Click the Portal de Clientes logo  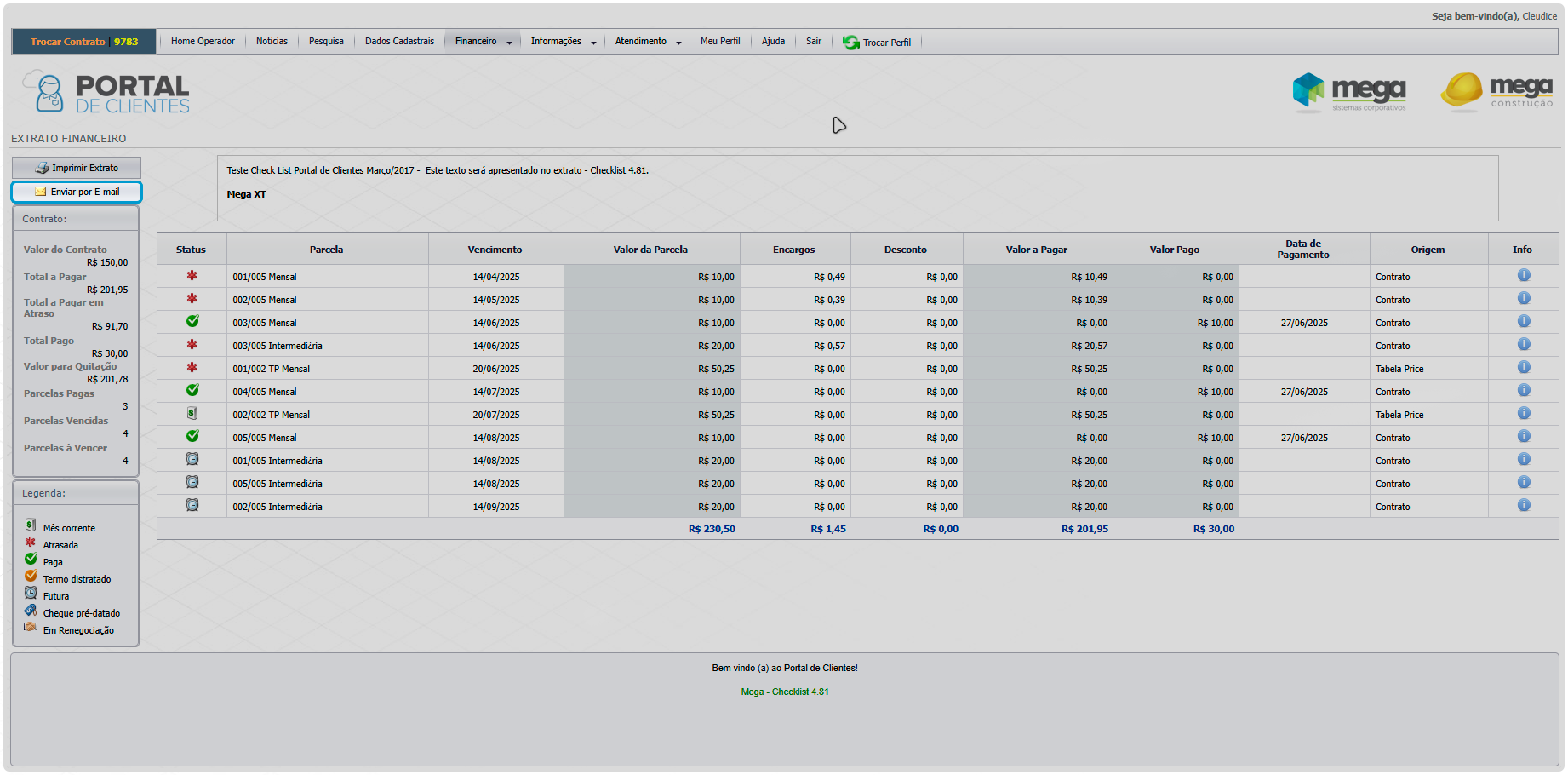pos(106,93)
